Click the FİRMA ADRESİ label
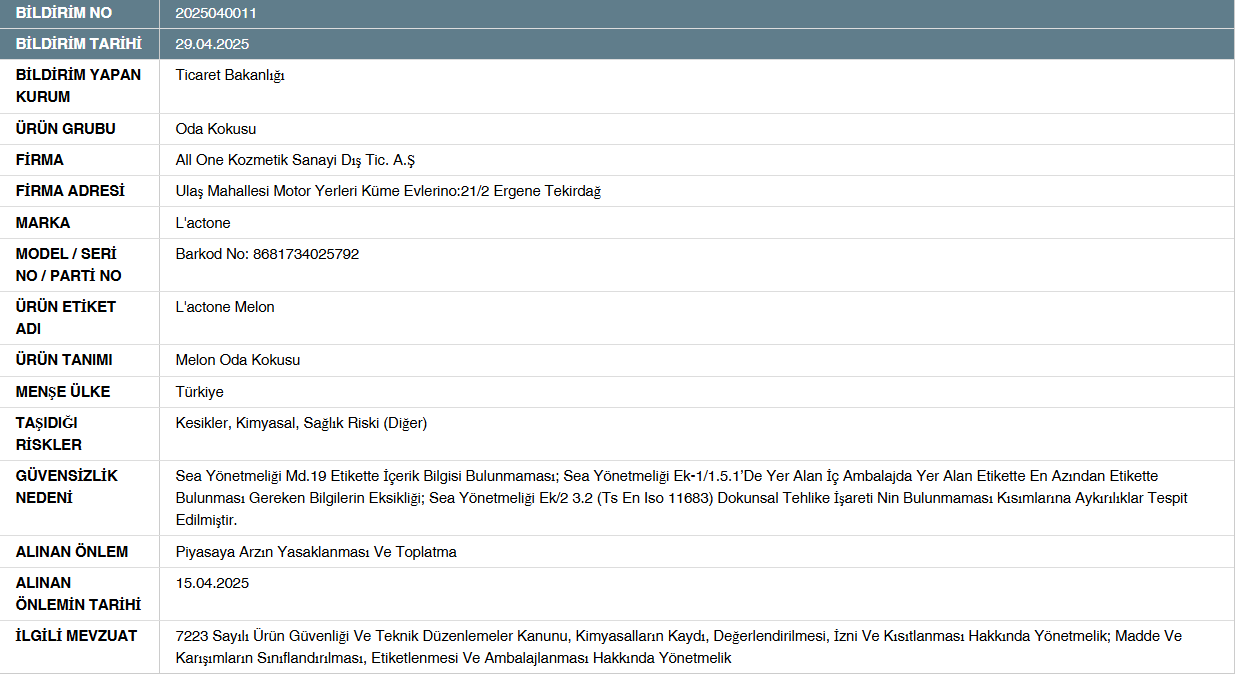Viewport: 1238px width, 687px height. pos(70,191)
